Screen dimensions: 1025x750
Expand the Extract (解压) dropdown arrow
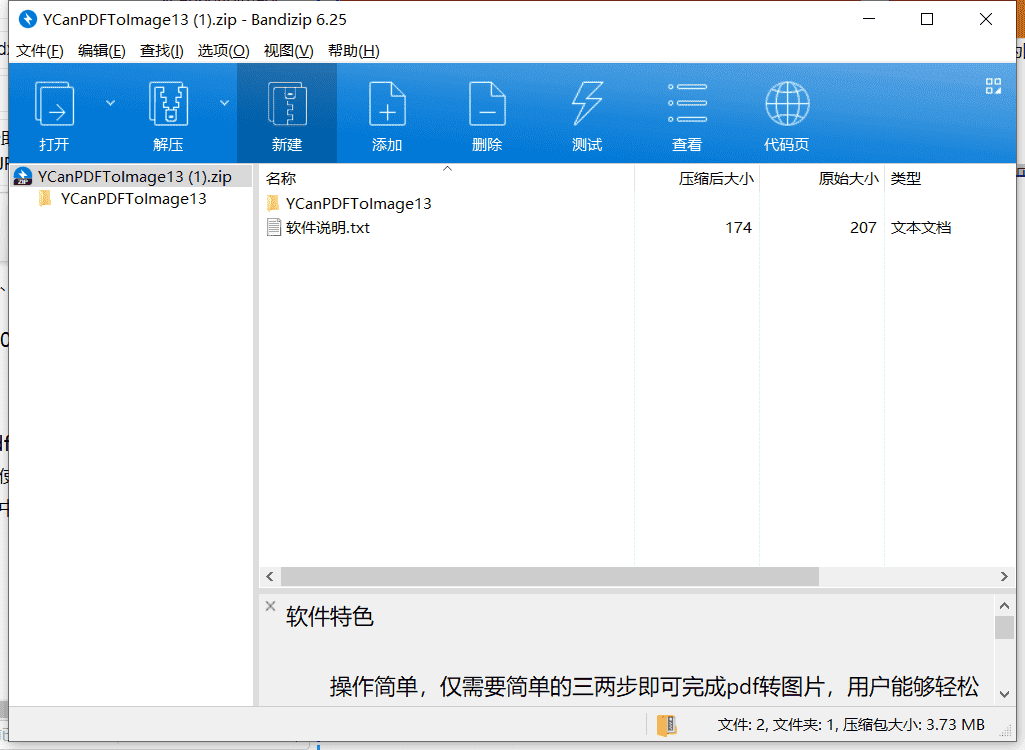(224, 103)
